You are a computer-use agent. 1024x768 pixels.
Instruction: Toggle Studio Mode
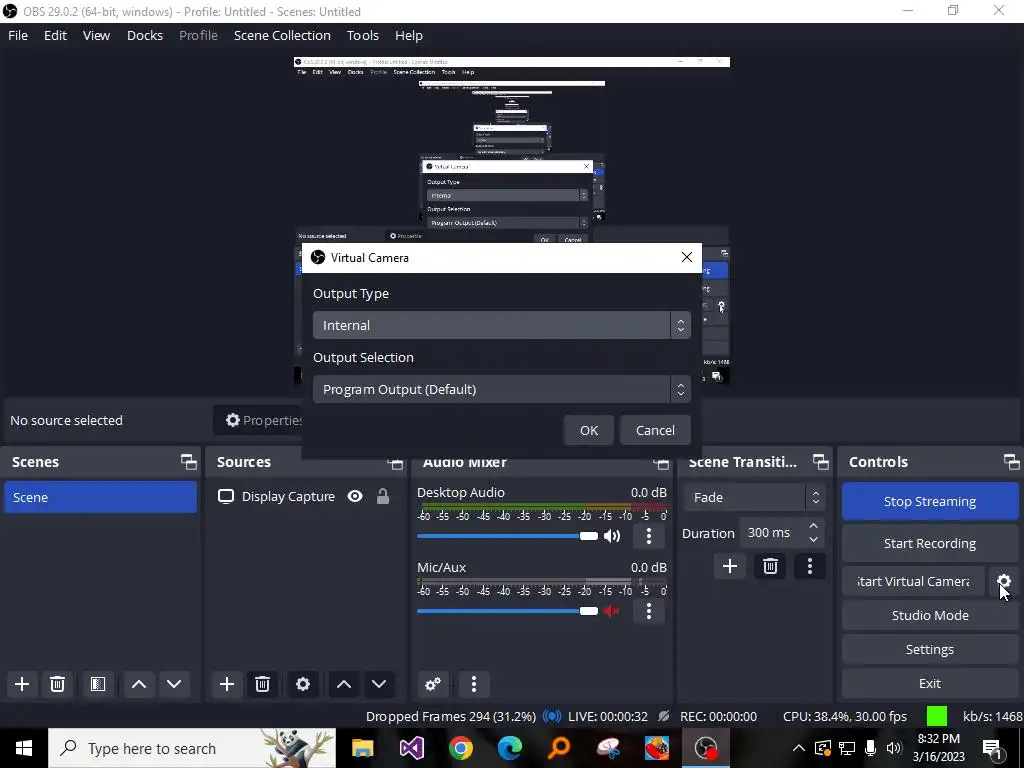(930, 615)
